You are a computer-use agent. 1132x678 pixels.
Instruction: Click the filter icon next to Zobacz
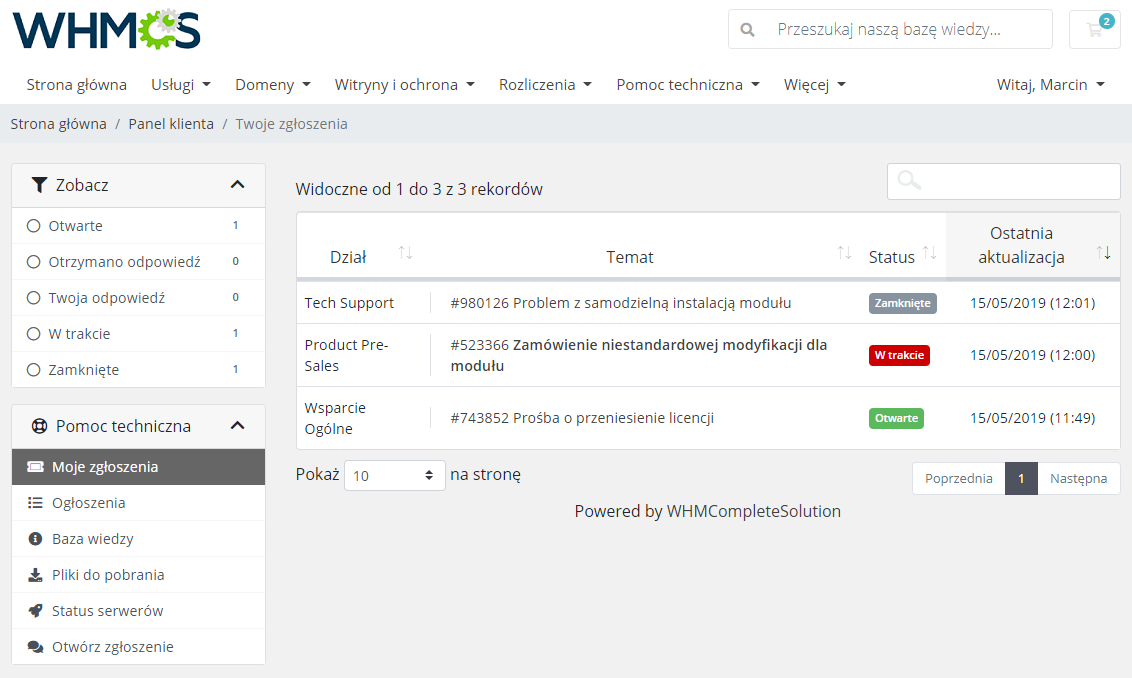pyautogui.click(x=39, y=185)
